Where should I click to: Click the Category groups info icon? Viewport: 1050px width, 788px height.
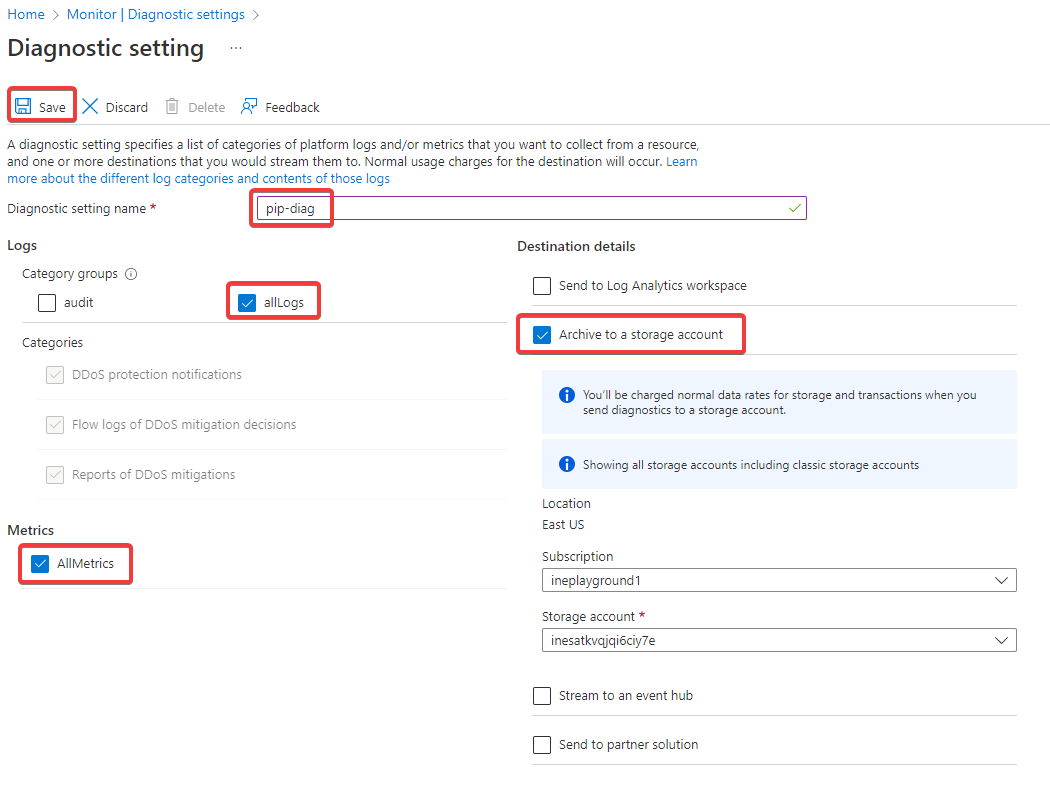[131, 274]
